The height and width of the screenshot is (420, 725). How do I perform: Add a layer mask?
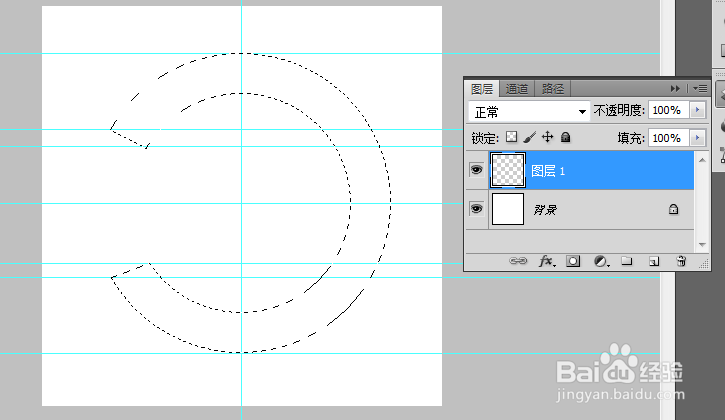click(x=573, y=261)
